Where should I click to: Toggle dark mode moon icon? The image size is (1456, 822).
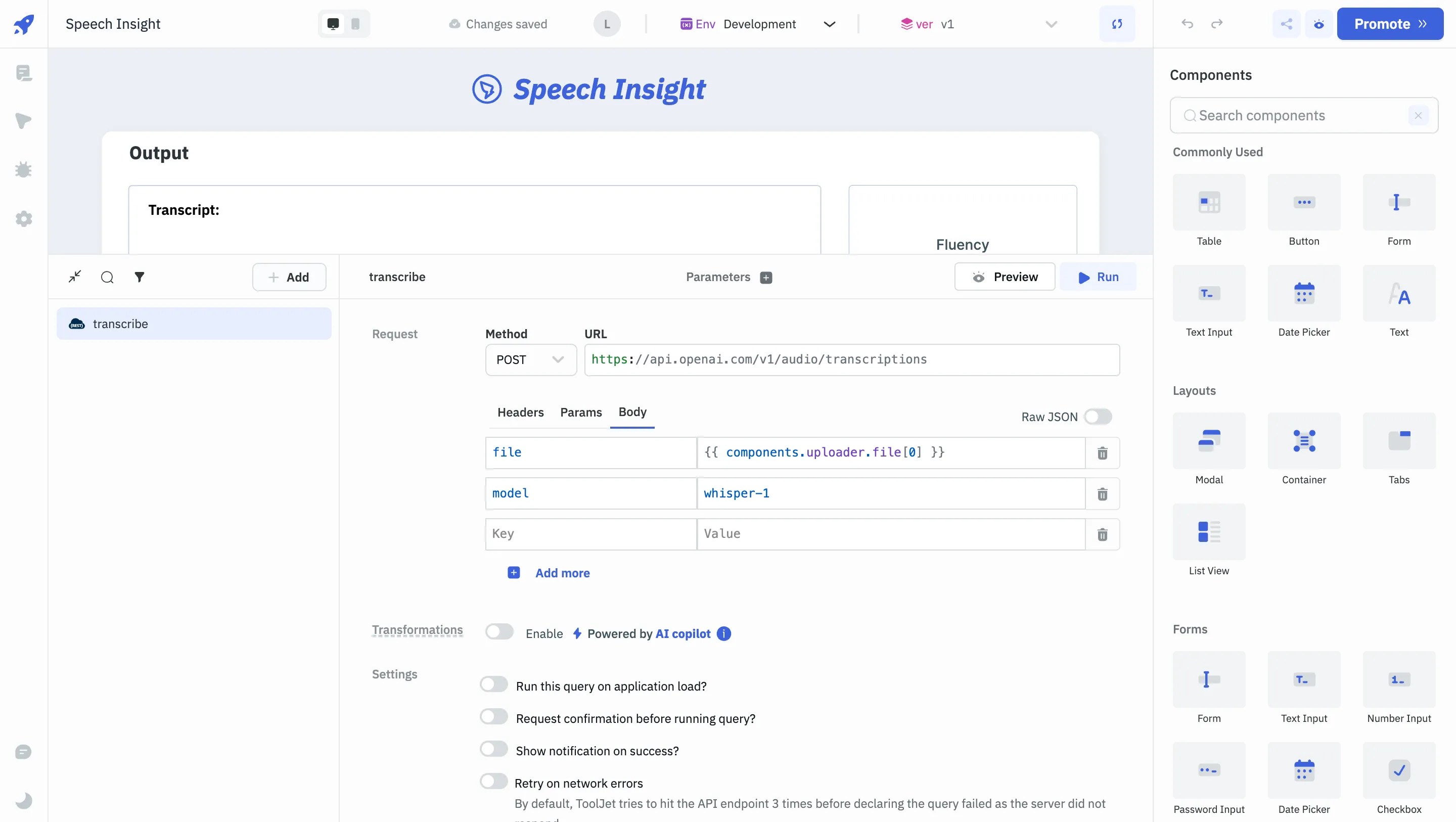pyautogui.click(x=23, y=801)
